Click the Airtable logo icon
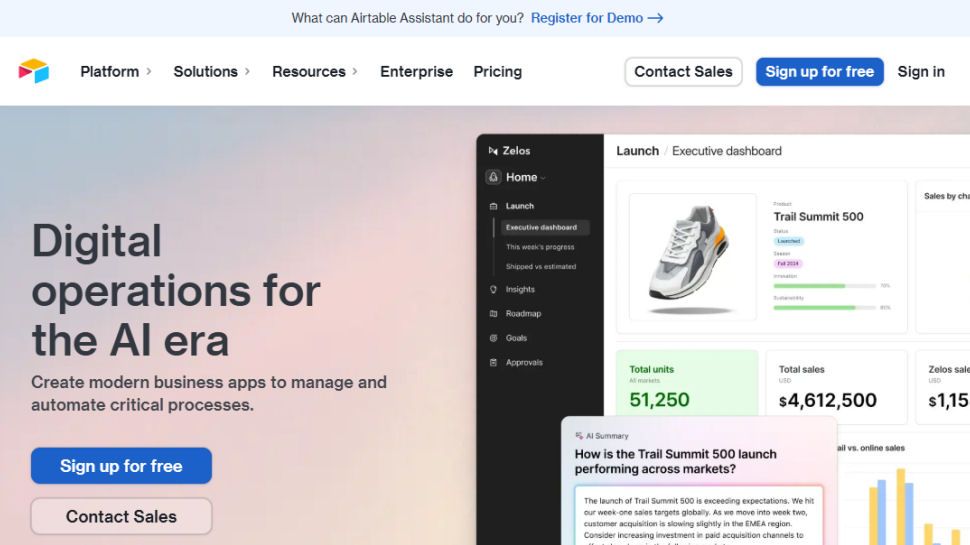 click(33, 71)
